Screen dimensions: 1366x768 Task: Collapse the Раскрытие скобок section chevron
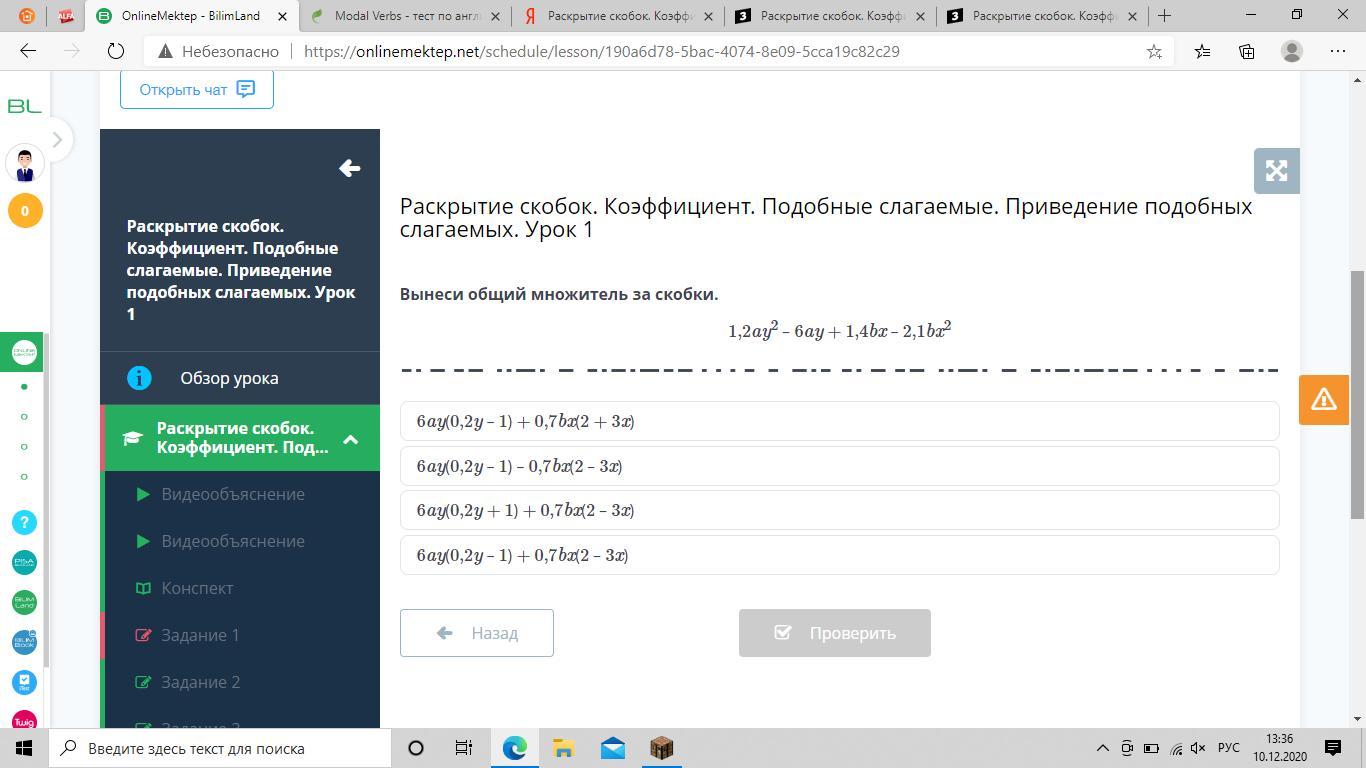click(x=350, y=439)
